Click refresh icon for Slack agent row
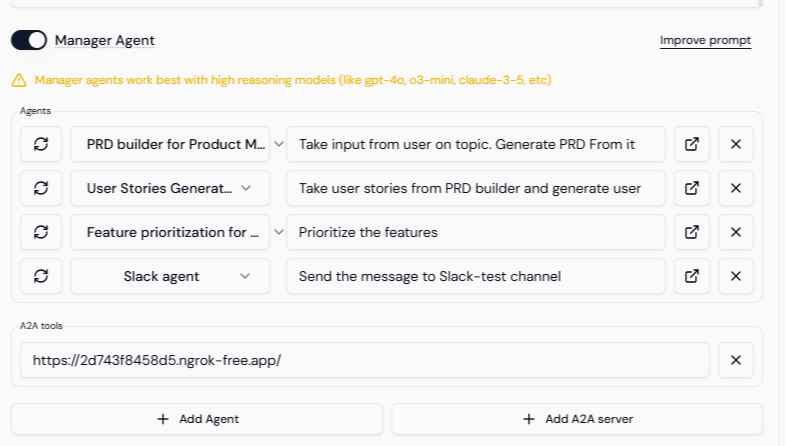Viewport: 786px width, 446px height. coord(41,276)
